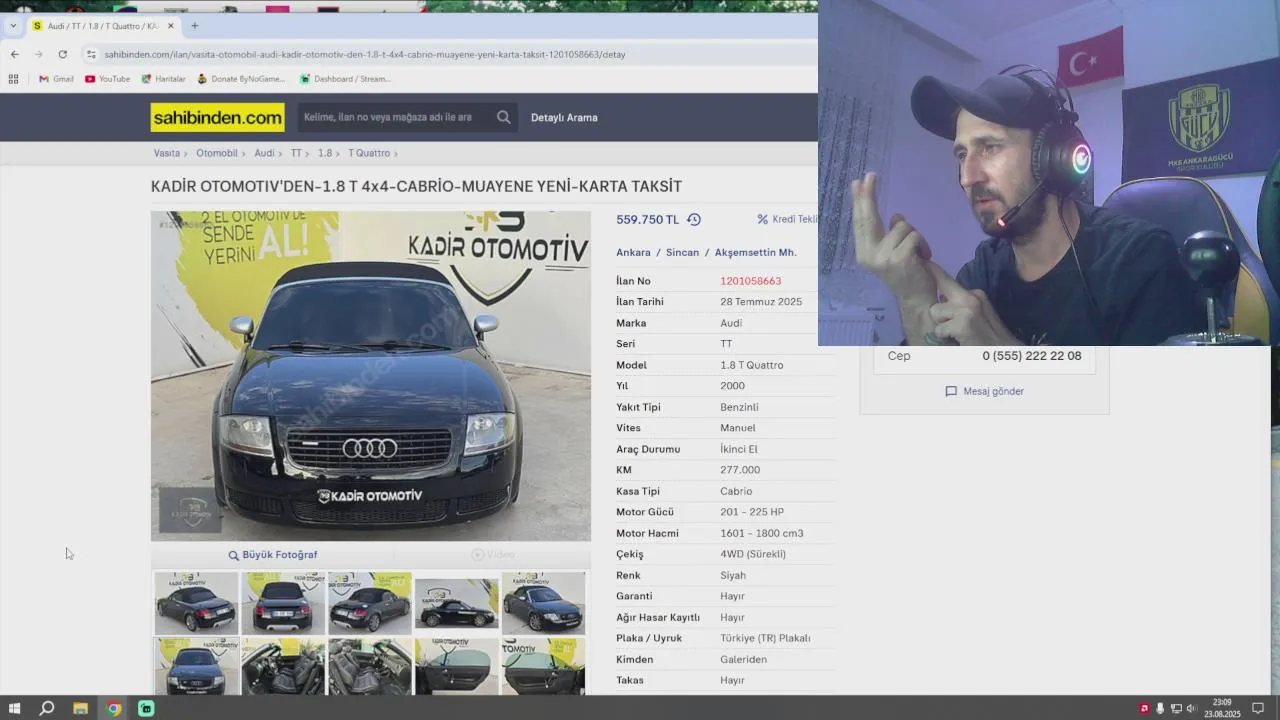Open the volume speaker tray icon
1280x720 pixels.
(x=1191, y=708)
